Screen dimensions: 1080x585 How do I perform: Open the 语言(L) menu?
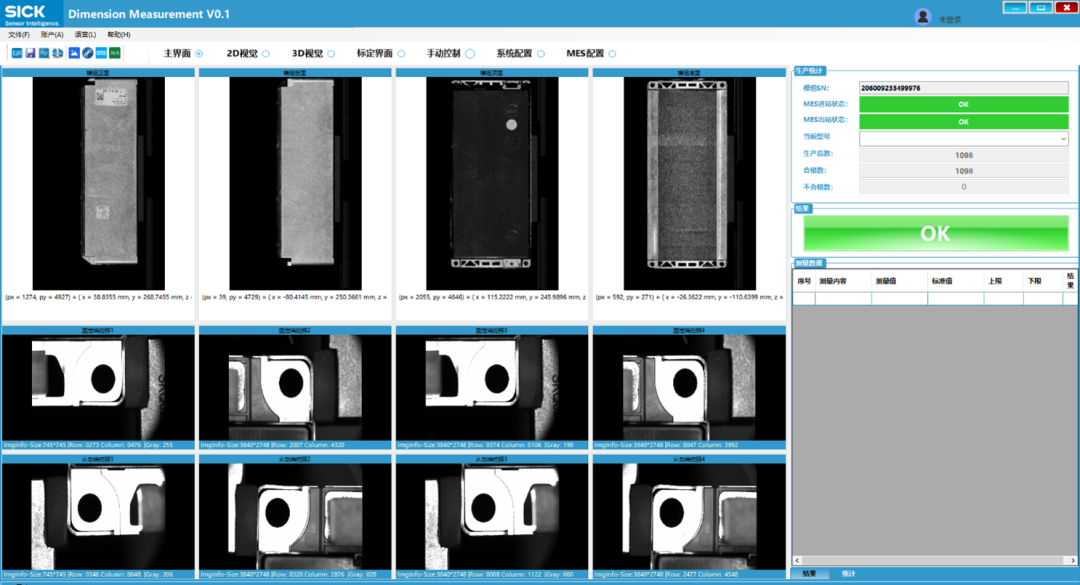point(85,35)
